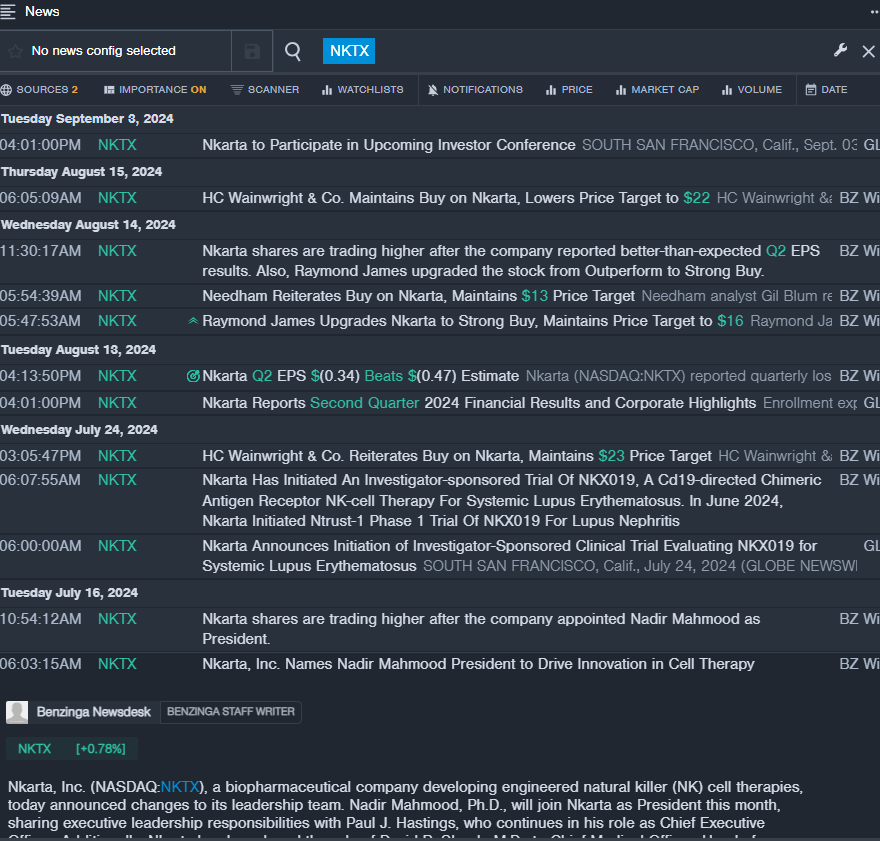Viewport: 880px width, 841px height.
Task: Open the Market Cap filter
Action: tap(657, 90)
